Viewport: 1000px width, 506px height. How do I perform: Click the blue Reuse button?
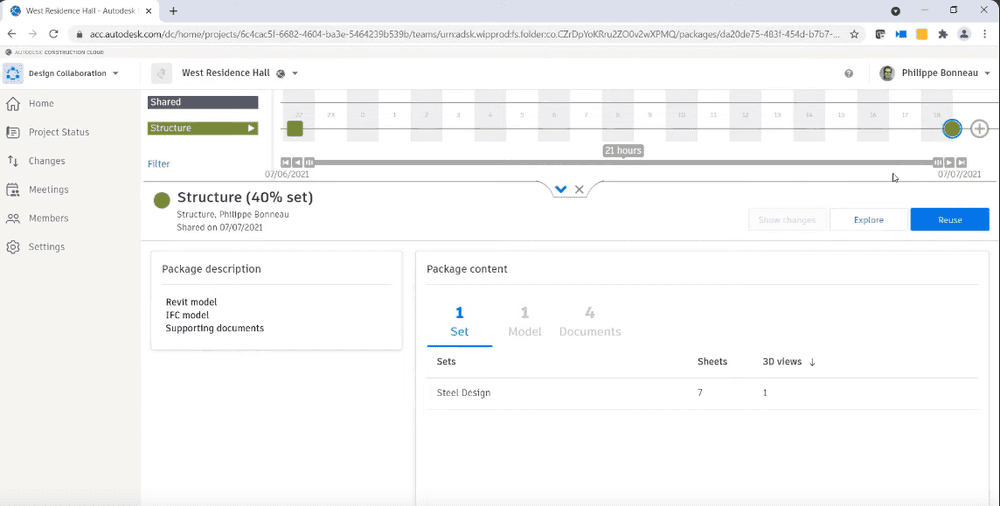pos(949,220)
